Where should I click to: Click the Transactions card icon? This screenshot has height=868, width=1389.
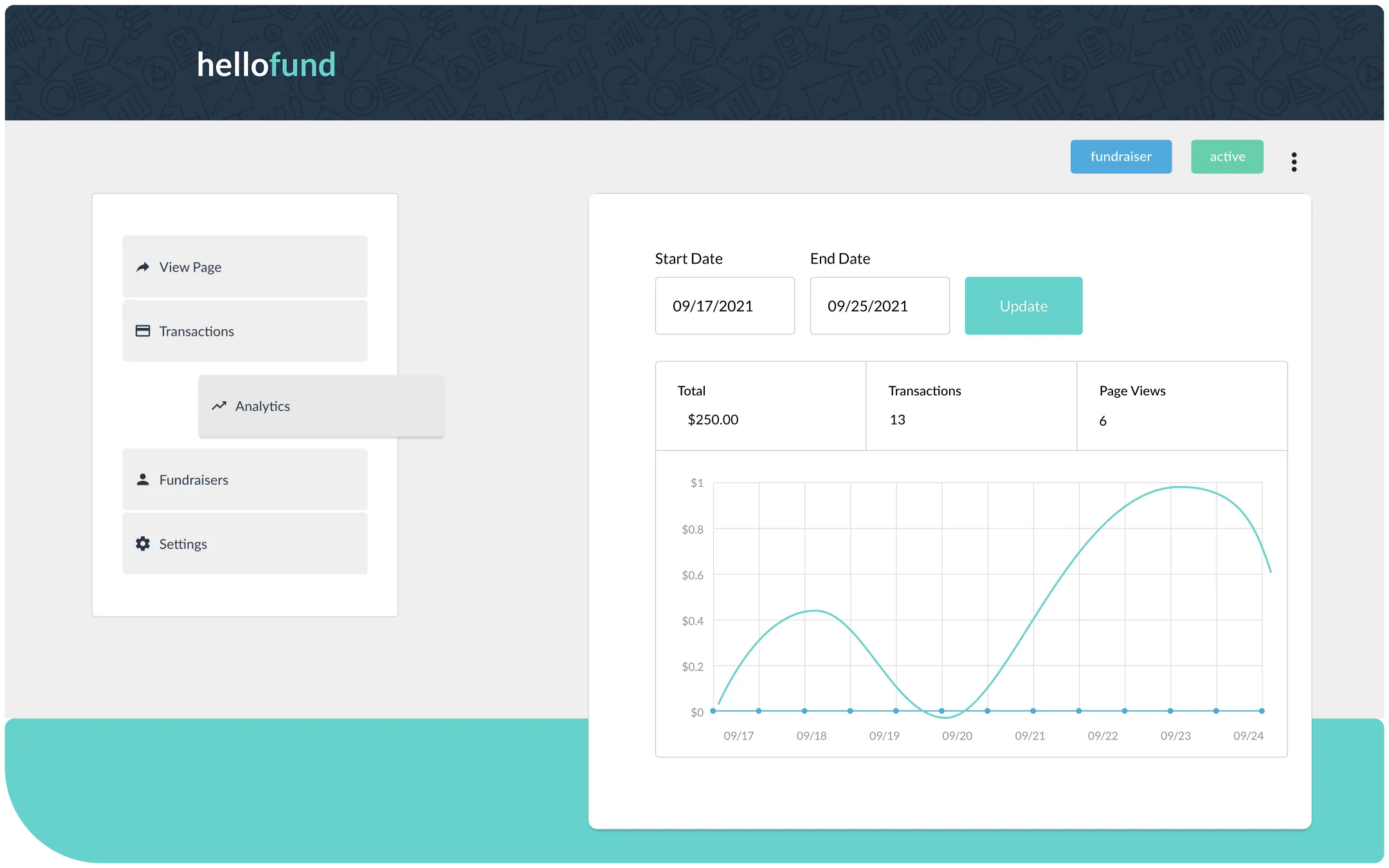point(143,331)
